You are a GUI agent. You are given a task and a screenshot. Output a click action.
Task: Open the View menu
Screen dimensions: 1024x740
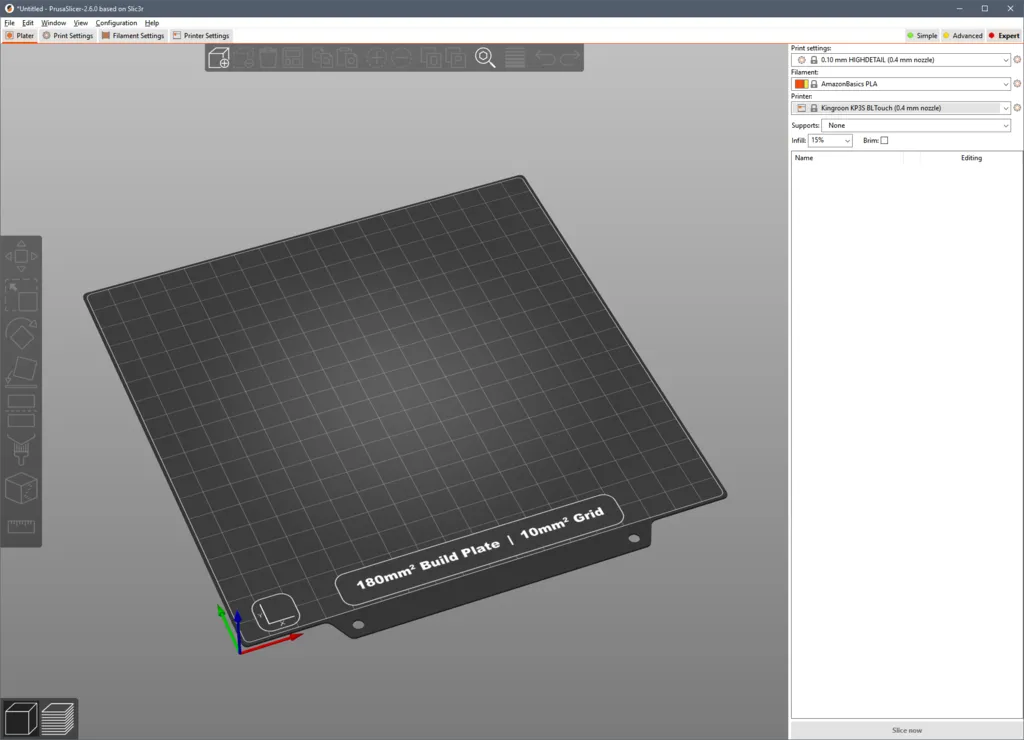pyautogui.click(x=80, y=23)
